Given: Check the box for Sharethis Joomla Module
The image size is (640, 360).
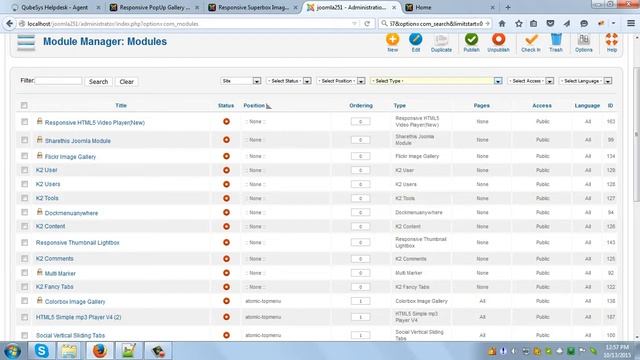Looking at the screenshot, I should pos(24,140).
